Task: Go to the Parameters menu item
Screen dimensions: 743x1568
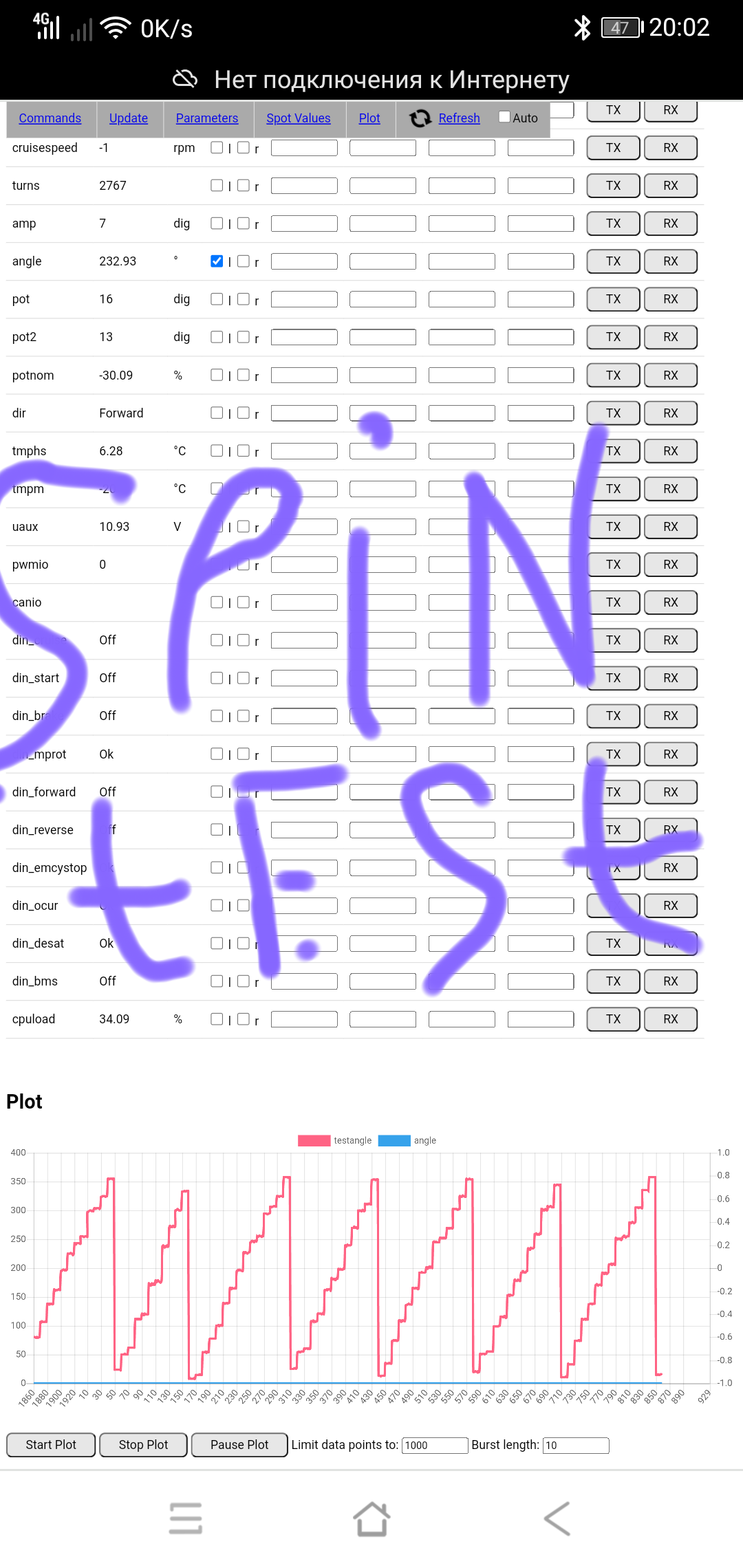Action: tap(207, 118)
